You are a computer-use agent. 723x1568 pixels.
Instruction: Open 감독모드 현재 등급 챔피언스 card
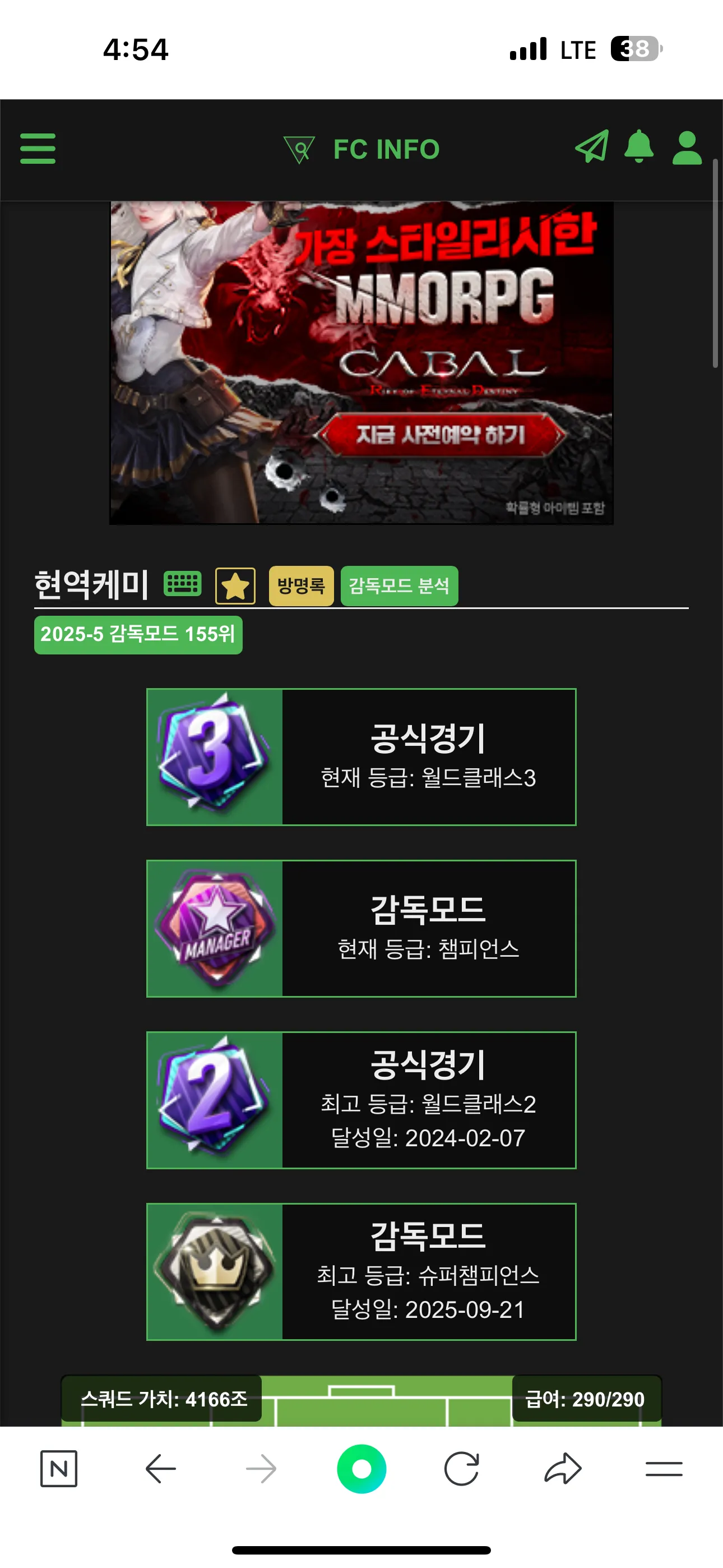point(361,928)
